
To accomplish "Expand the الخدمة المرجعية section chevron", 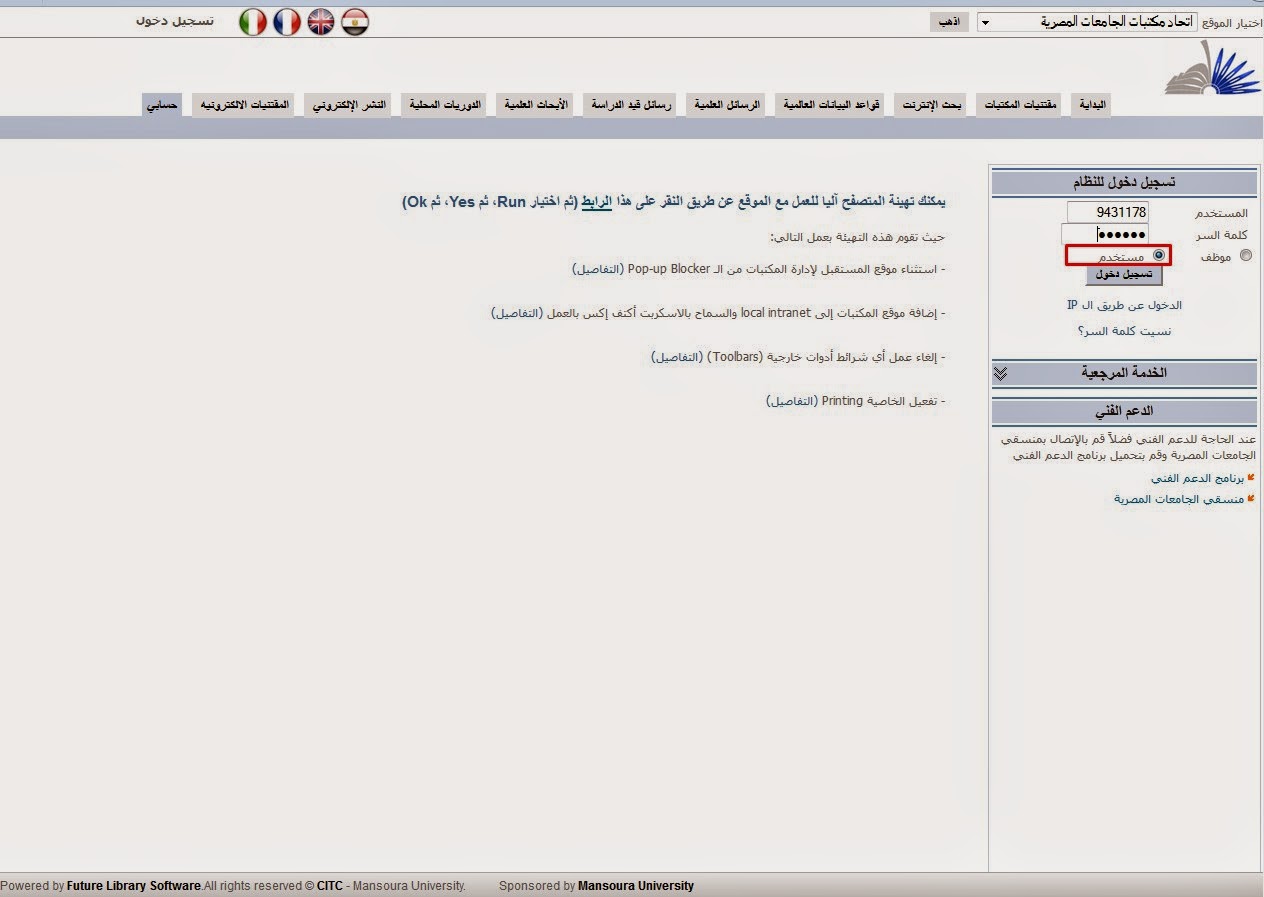I will click(1000, 373).
